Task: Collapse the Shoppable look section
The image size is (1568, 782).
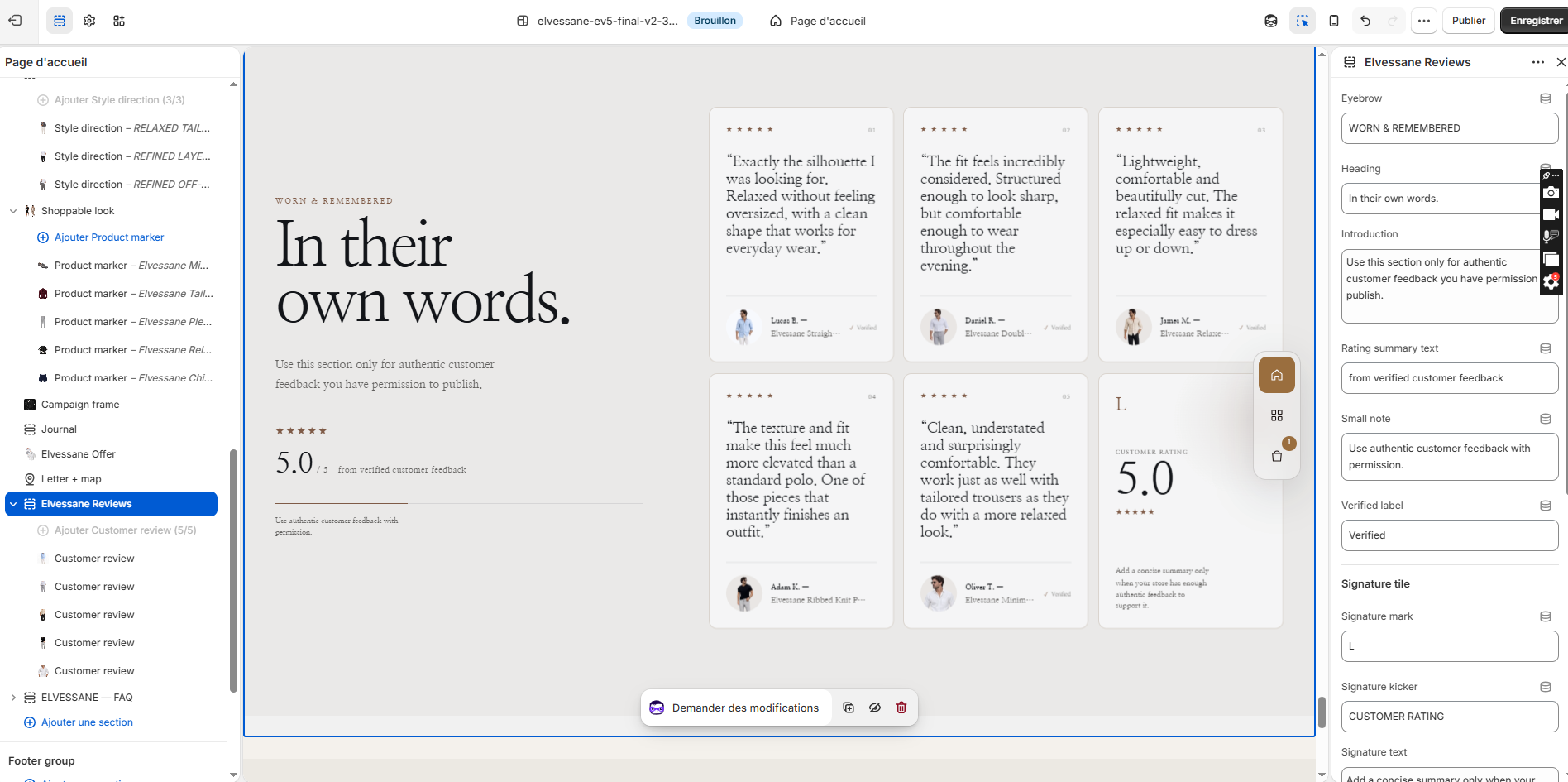Action: [x=13, y=211]
